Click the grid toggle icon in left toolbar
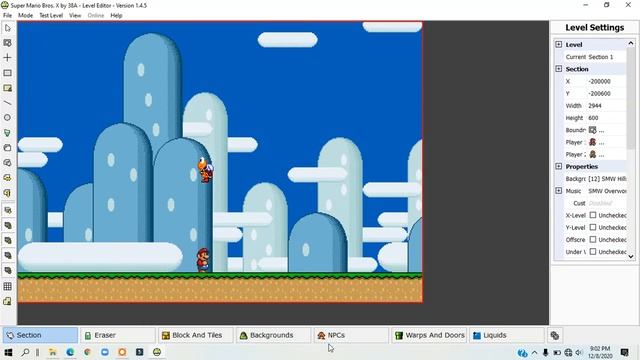This screenshot has width=640, height=360. [x=7, y=286]
